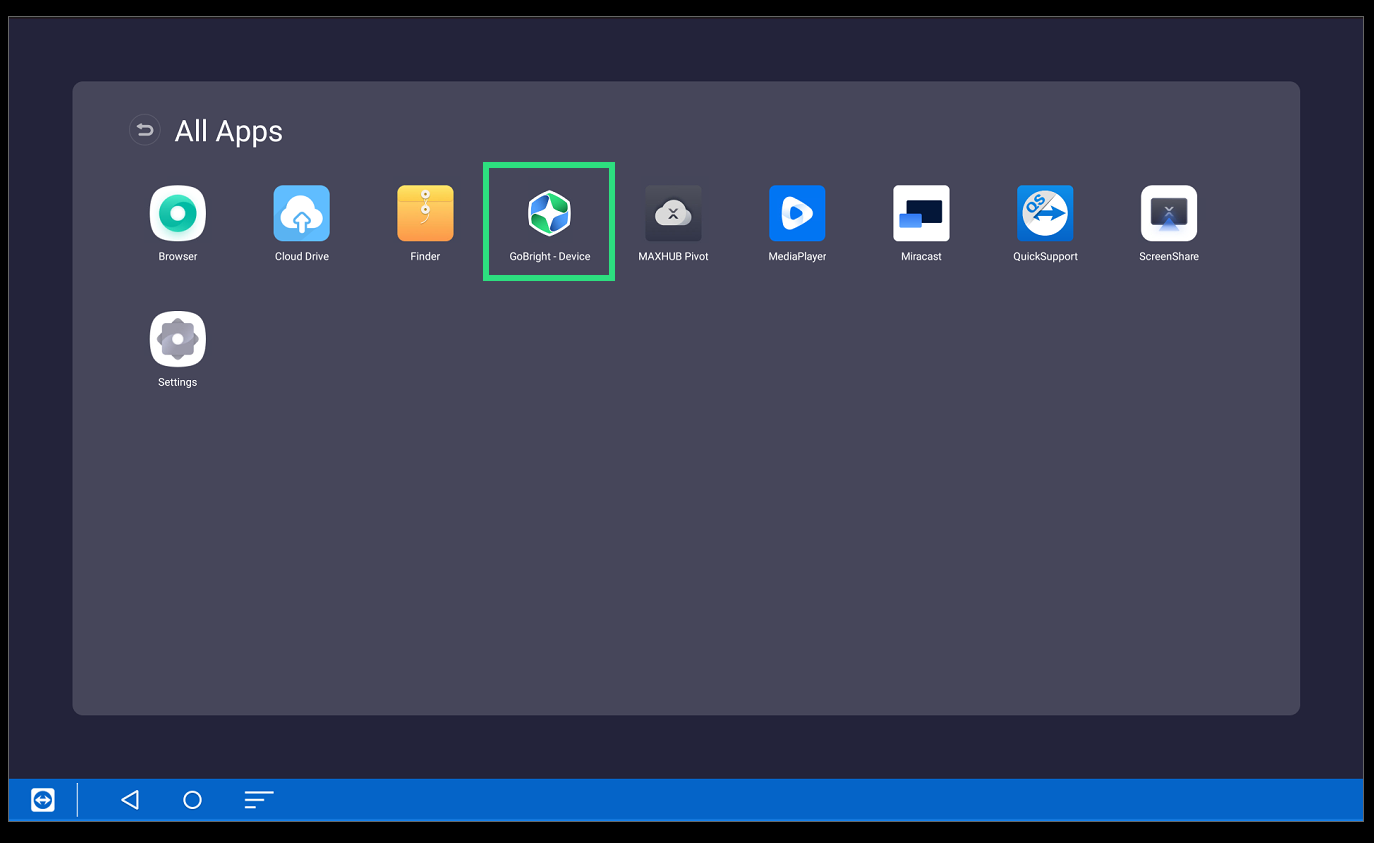1374x843 pixels.
Task: Start the MediaPlayer app
Action: (x=797, y=213)
